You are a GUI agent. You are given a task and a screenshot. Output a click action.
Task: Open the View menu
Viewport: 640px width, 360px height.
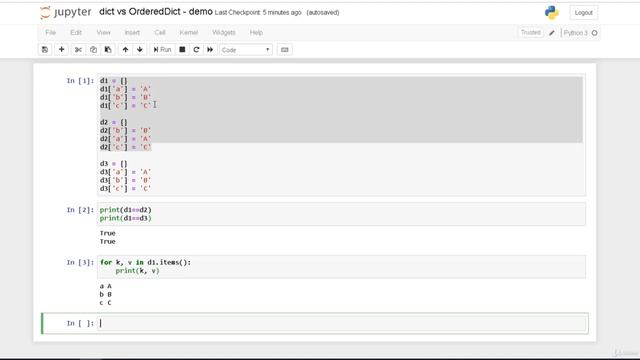click(x=103, y=33)
